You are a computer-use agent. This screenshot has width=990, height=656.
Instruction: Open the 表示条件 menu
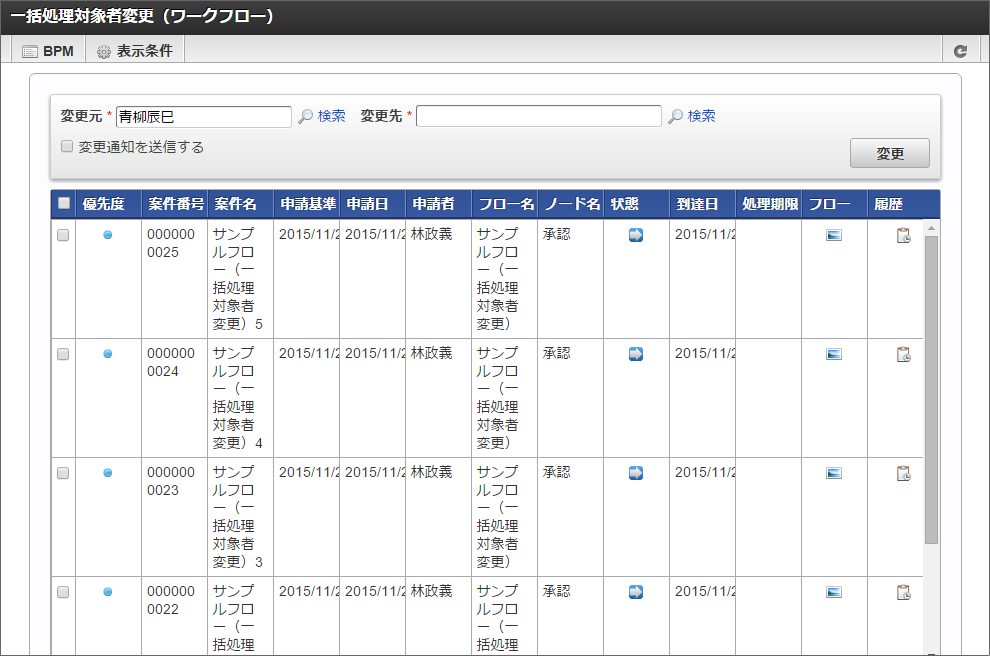135,51
